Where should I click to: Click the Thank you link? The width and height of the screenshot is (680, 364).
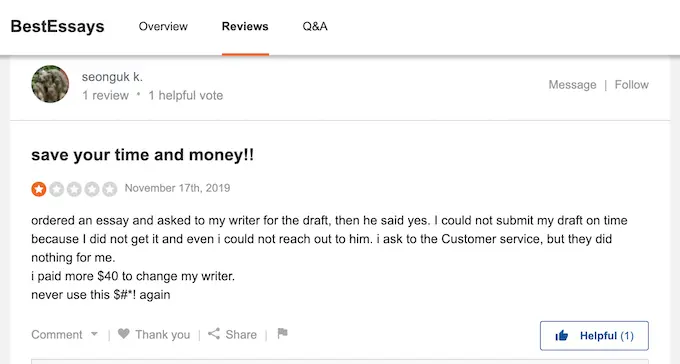click(x=163, y=334)
